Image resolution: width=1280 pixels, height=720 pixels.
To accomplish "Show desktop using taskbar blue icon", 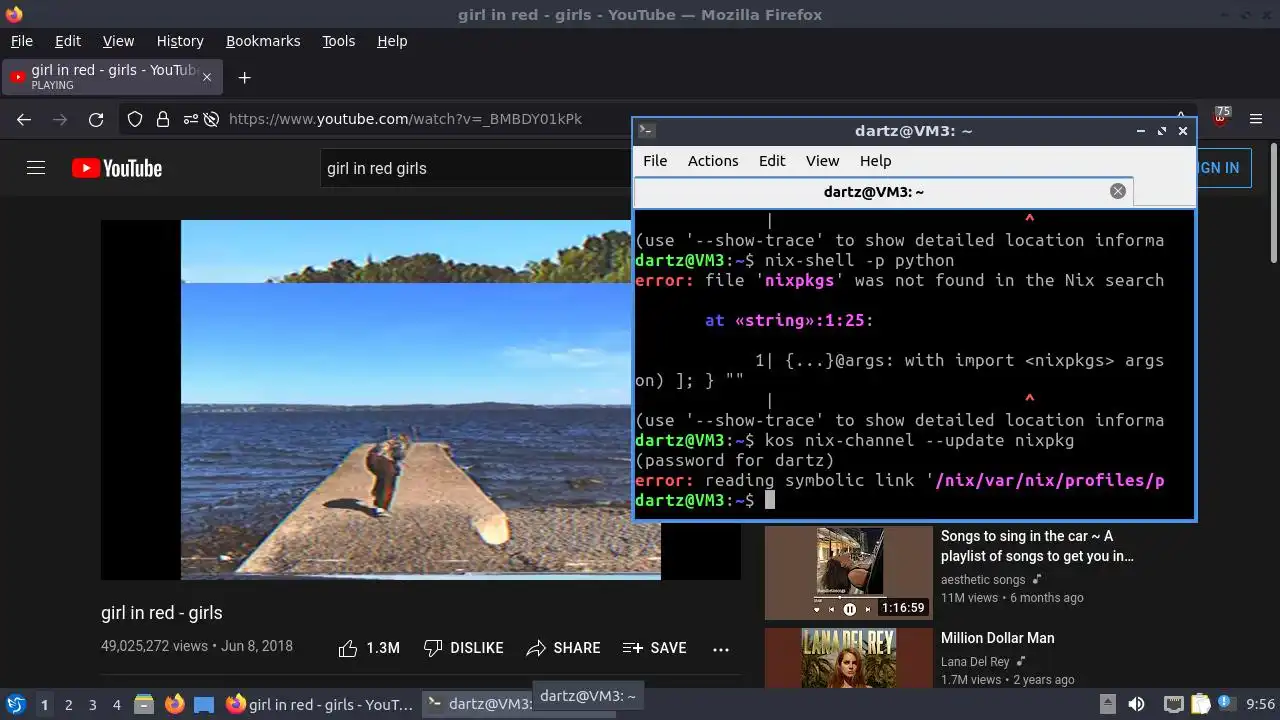I will tap(204, 705).
